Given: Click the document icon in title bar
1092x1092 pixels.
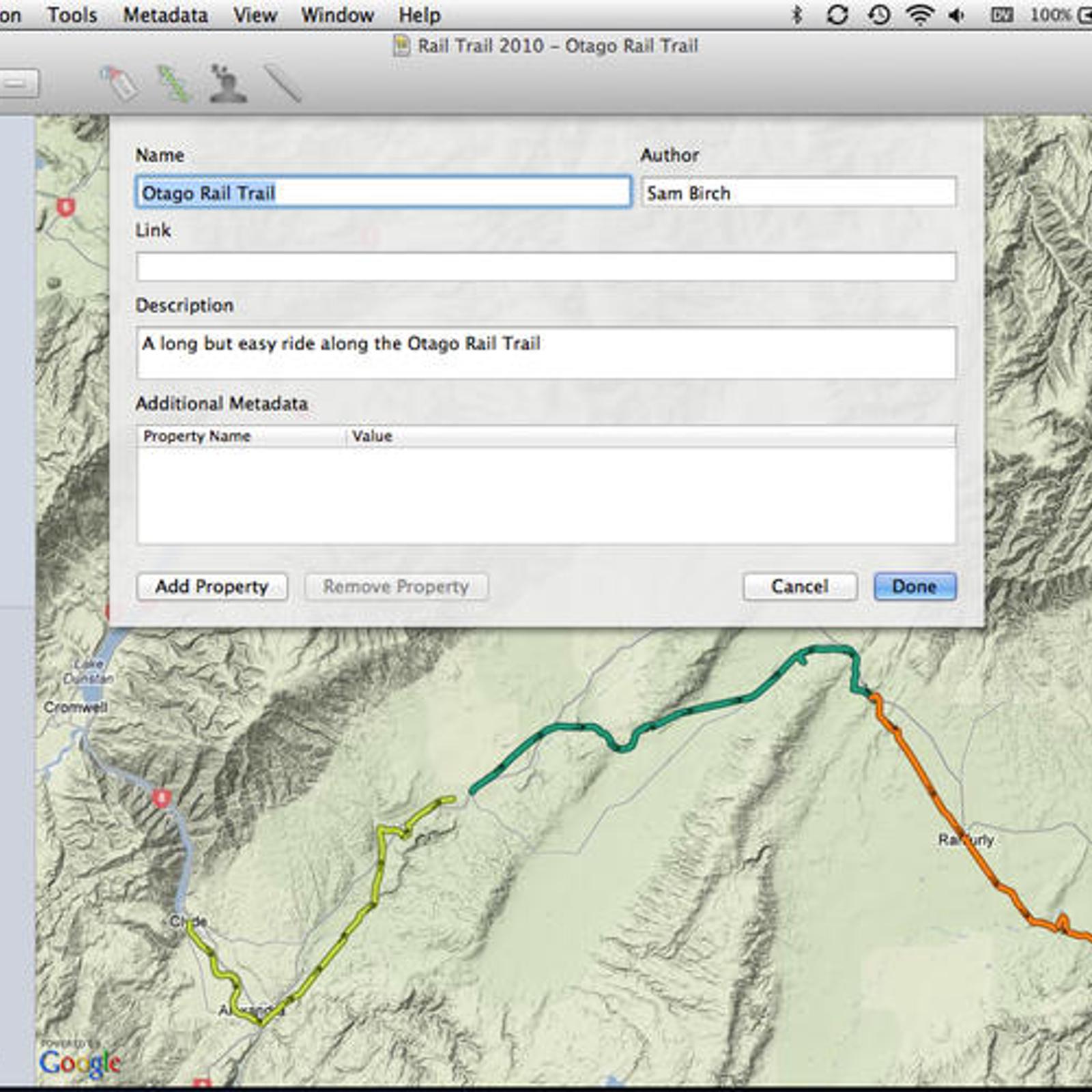Looking at the screenshot, I should tap(402, 46).
